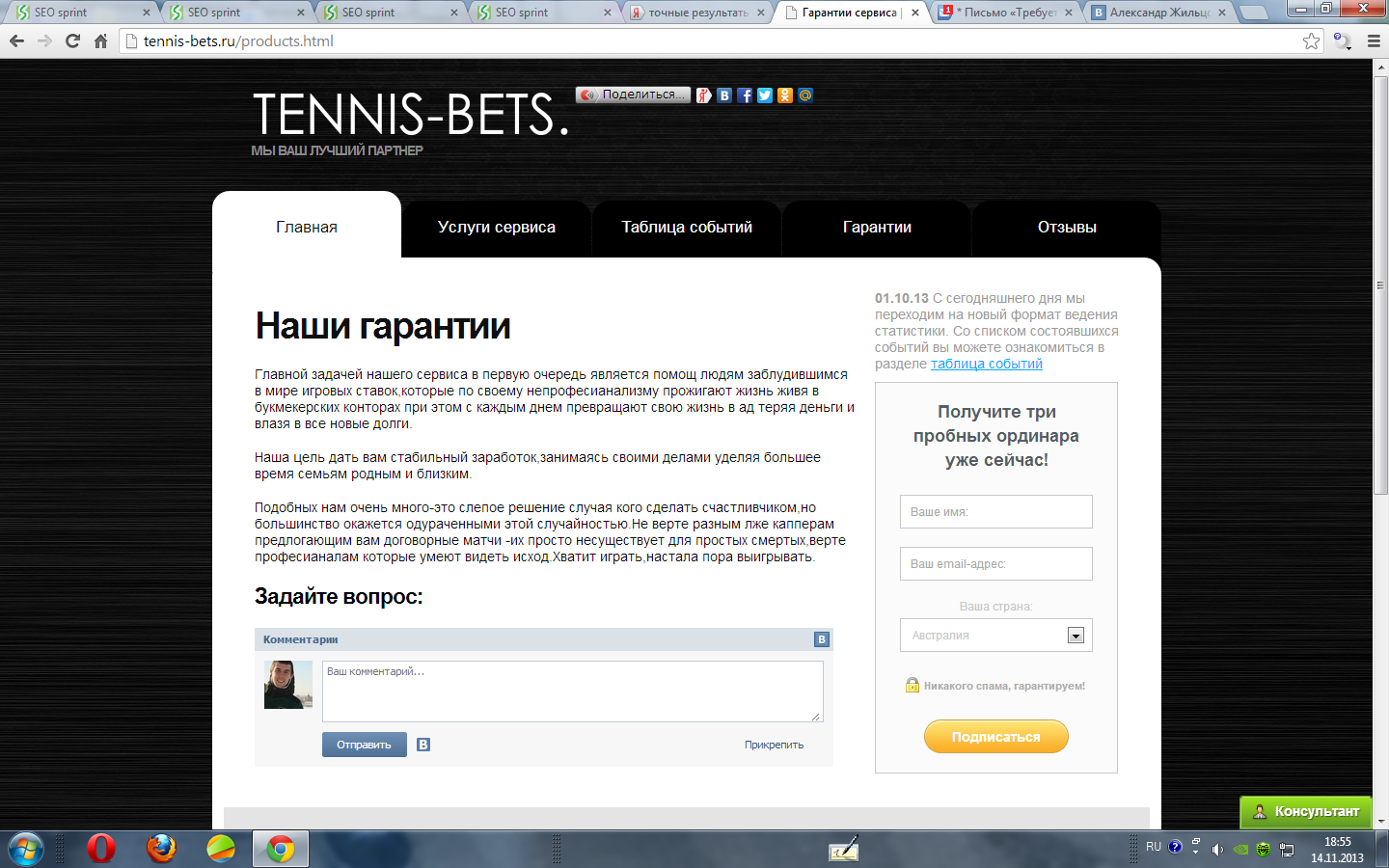
Task: Open the Таблица событий tab
Action: [x=687, y=229]
